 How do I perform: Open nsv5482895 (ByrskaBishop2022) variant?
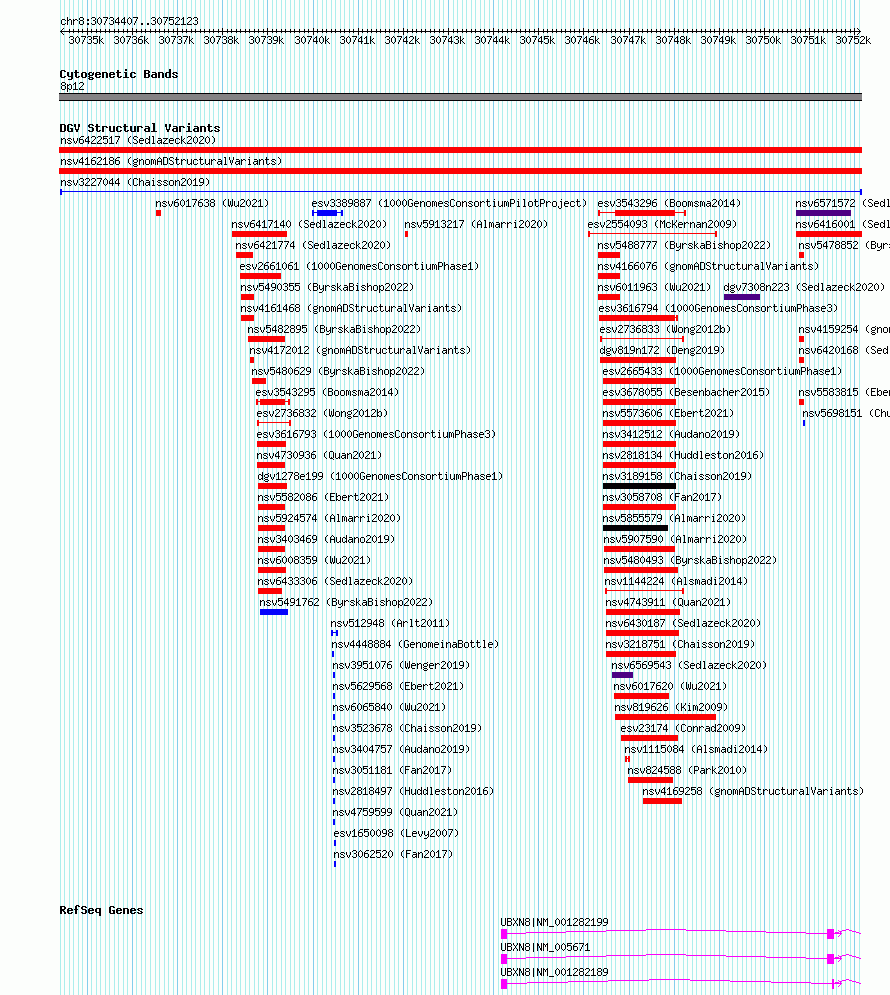point(334,329)
